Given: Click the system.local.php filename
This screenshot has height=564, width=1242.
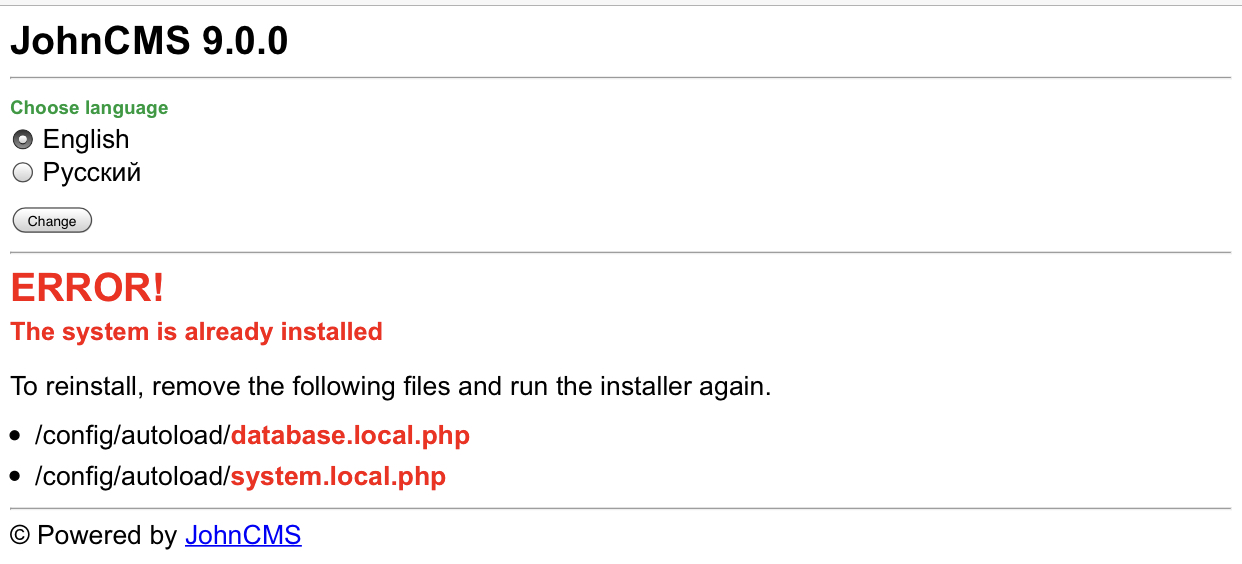Looking at the screenshot, I should pyautogui.click(x=338, y=477).
